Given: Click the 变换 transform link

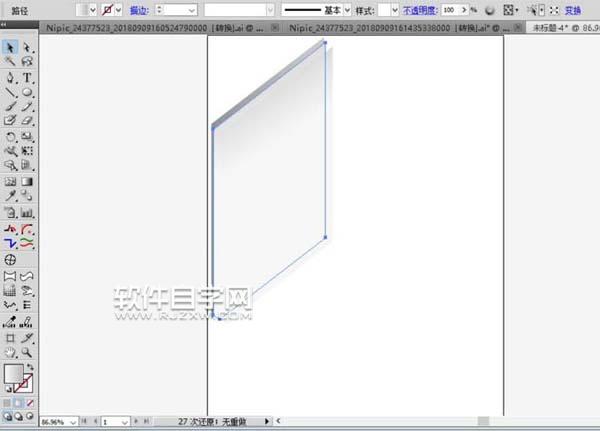Looking at the screenshot, I should tap(573, 10).
